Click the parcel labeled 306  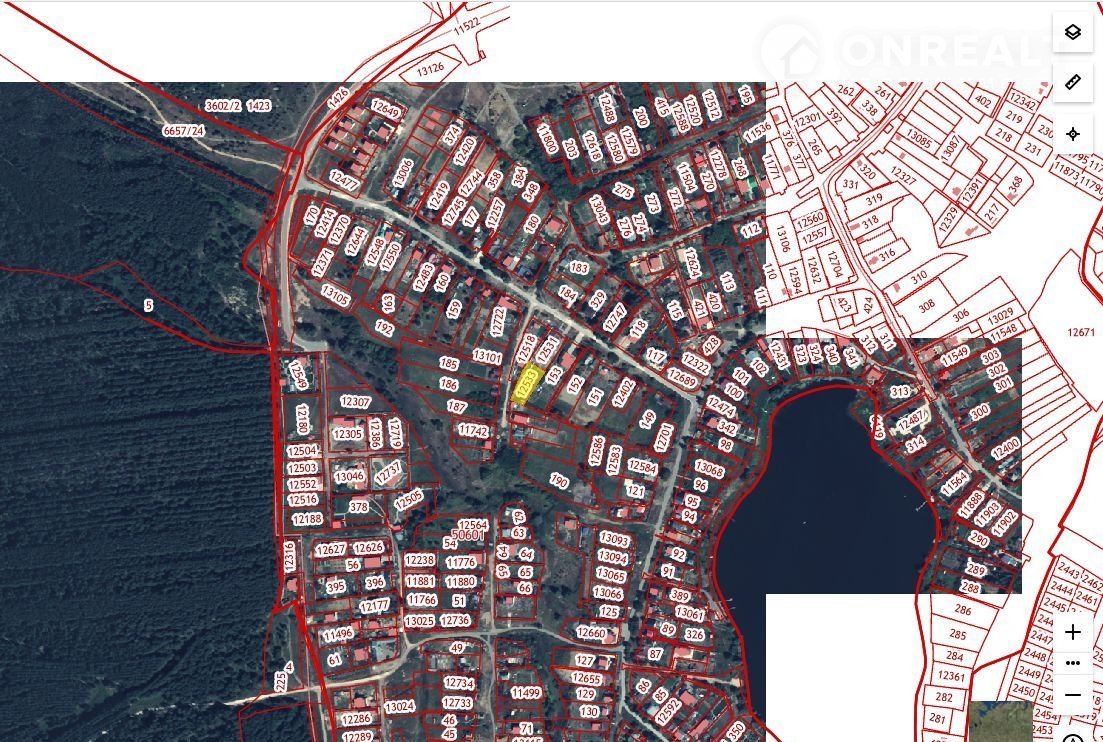click(960, 314)
